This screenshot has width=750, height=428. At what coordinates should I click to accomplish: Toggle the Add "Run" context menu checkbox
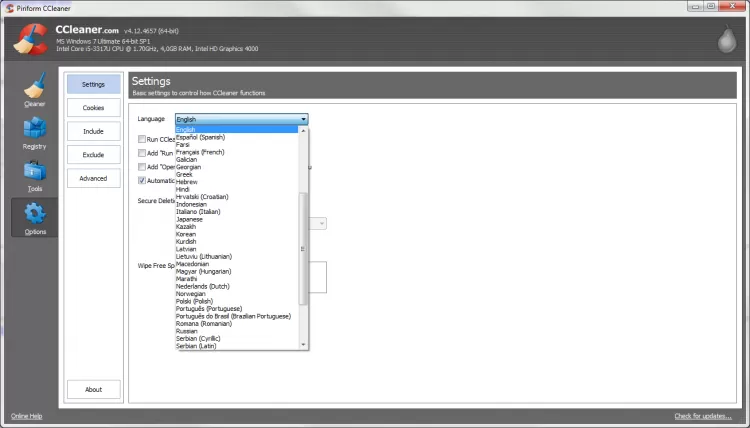(x=142, y=153)
